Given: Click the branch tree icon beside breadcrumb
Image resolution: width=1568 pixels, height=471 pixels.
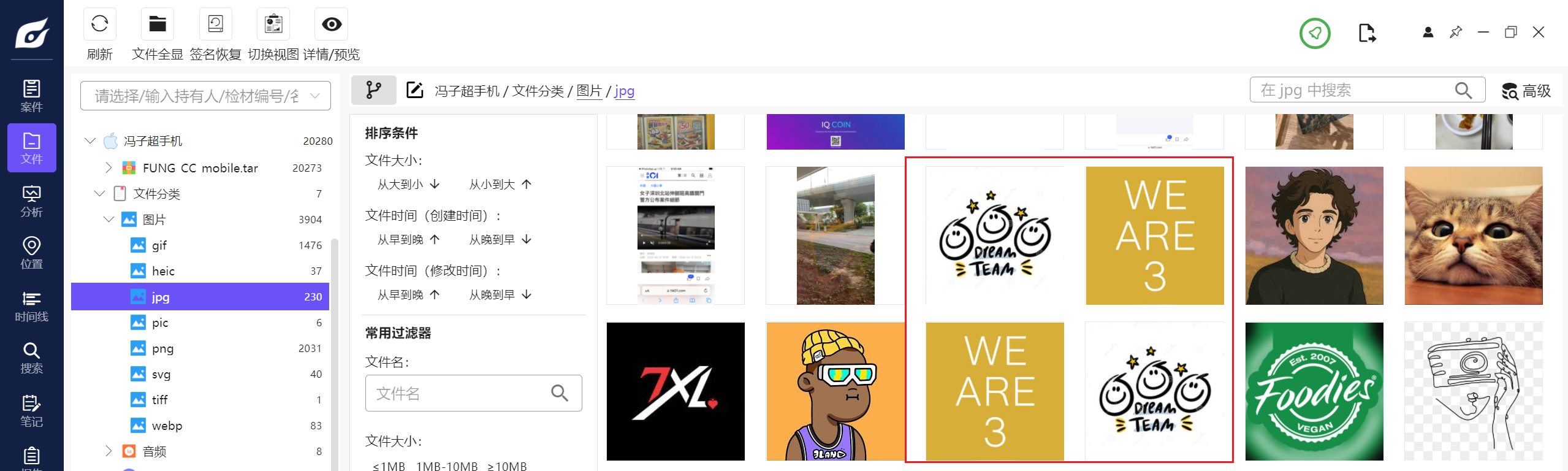Looking at the screenshot, I should [373, 91].
